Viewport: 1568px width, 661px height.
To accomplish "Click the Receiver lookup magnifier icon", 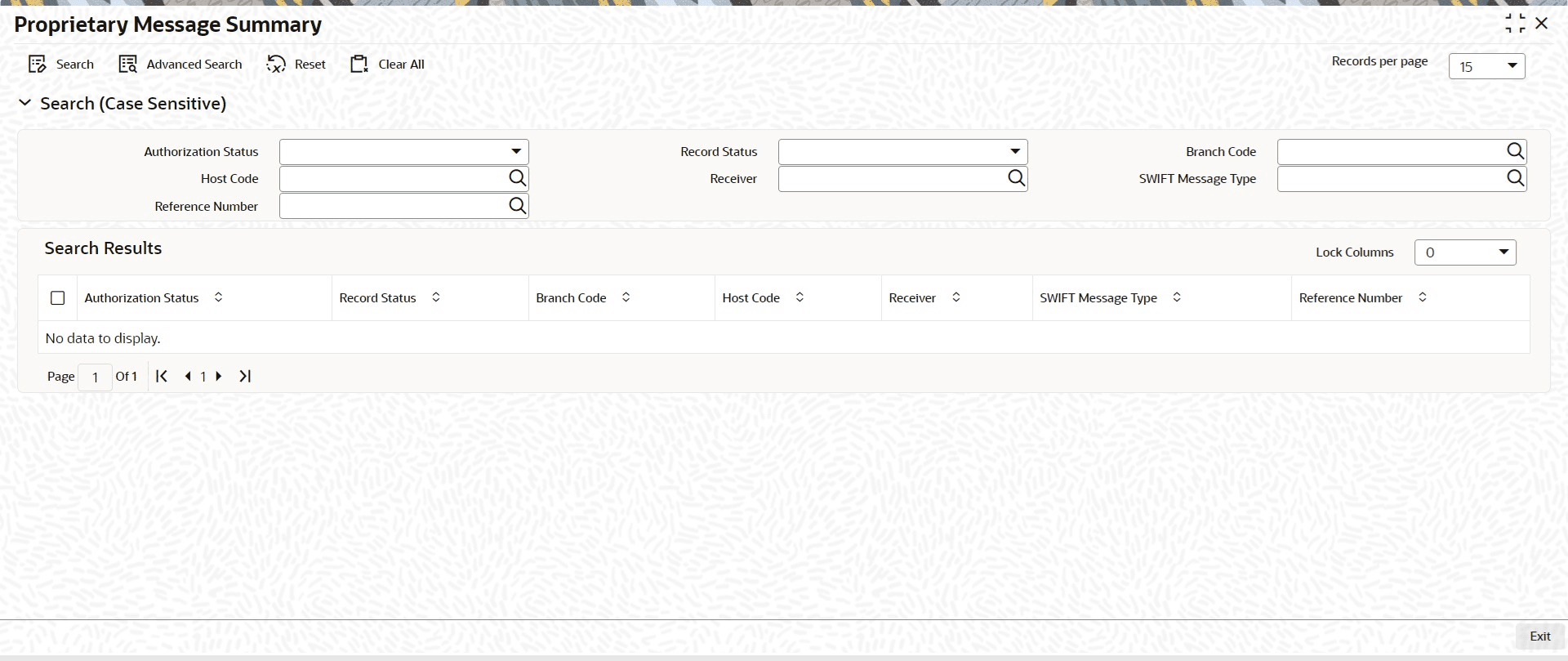I will click(x=1016, y=178).
